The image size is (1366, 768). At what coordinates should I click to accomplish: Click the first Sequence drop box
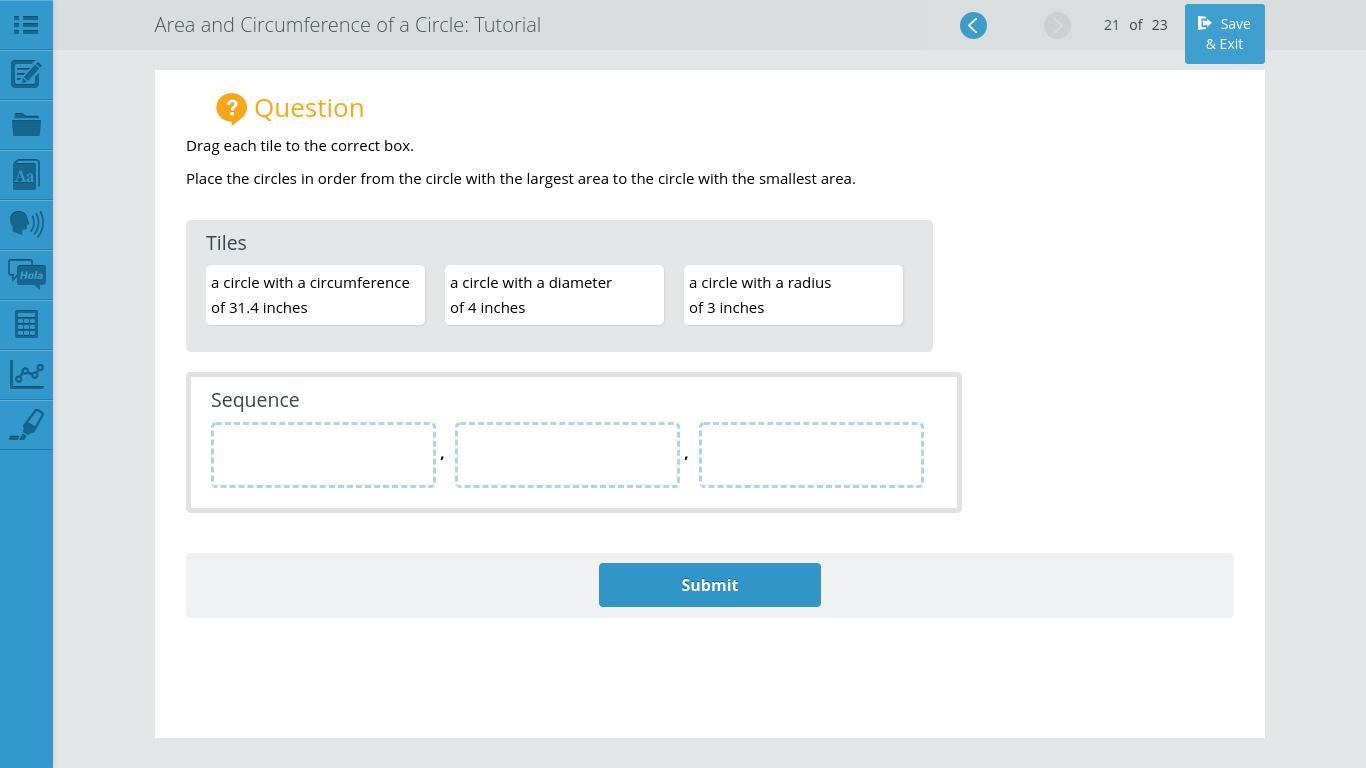click(323, 455)
